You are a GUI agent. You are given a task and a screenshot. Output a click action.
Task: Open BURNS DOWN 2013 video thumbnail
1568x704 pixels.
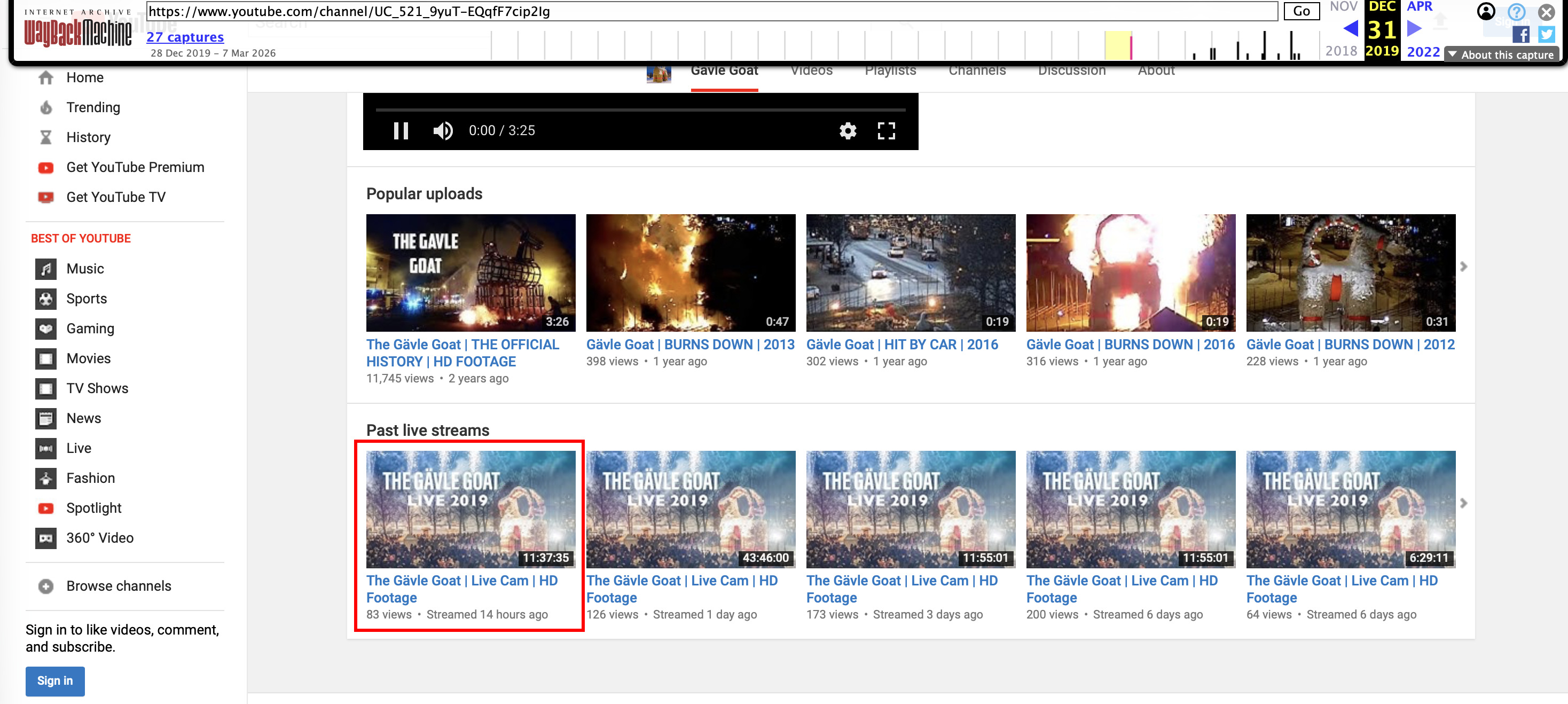pyautogui.click(x=690, y=272)
